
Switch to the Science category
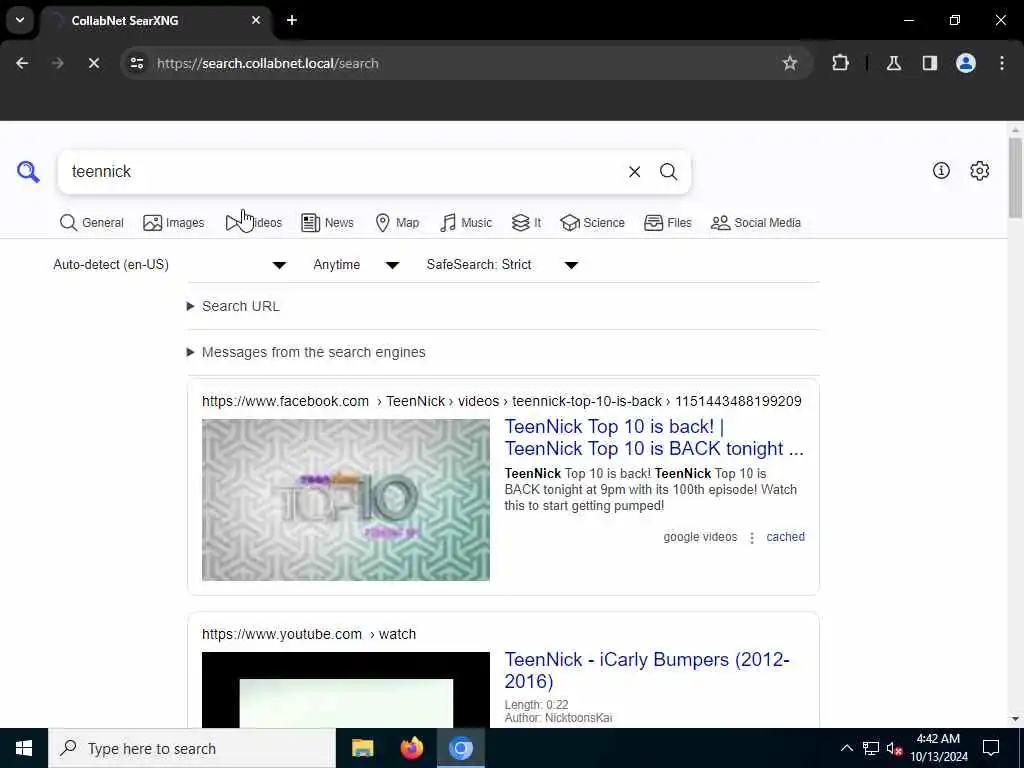[x=592, y=223]
